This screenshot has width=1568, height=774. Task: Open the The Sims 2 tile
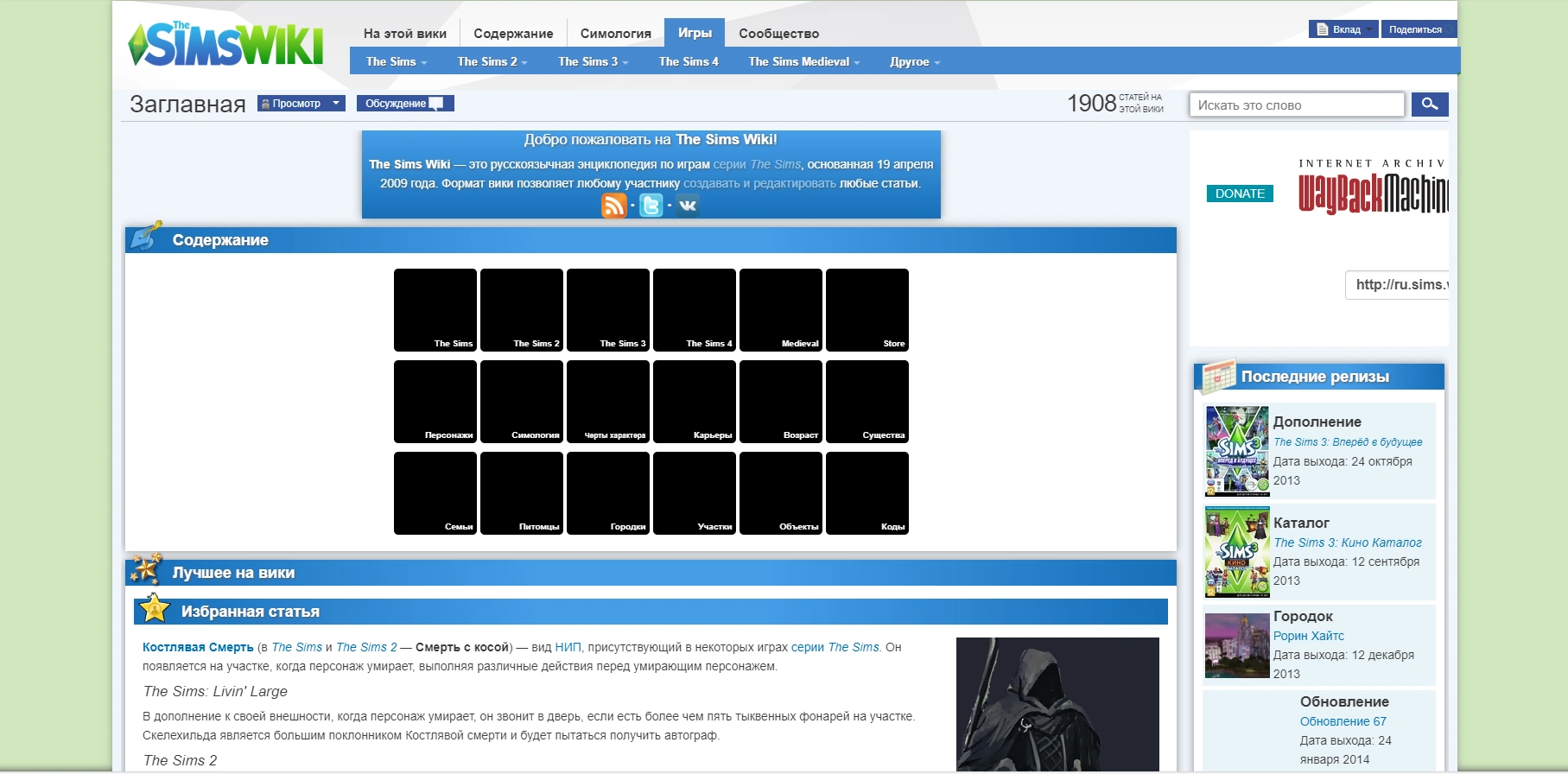point(522,310)
